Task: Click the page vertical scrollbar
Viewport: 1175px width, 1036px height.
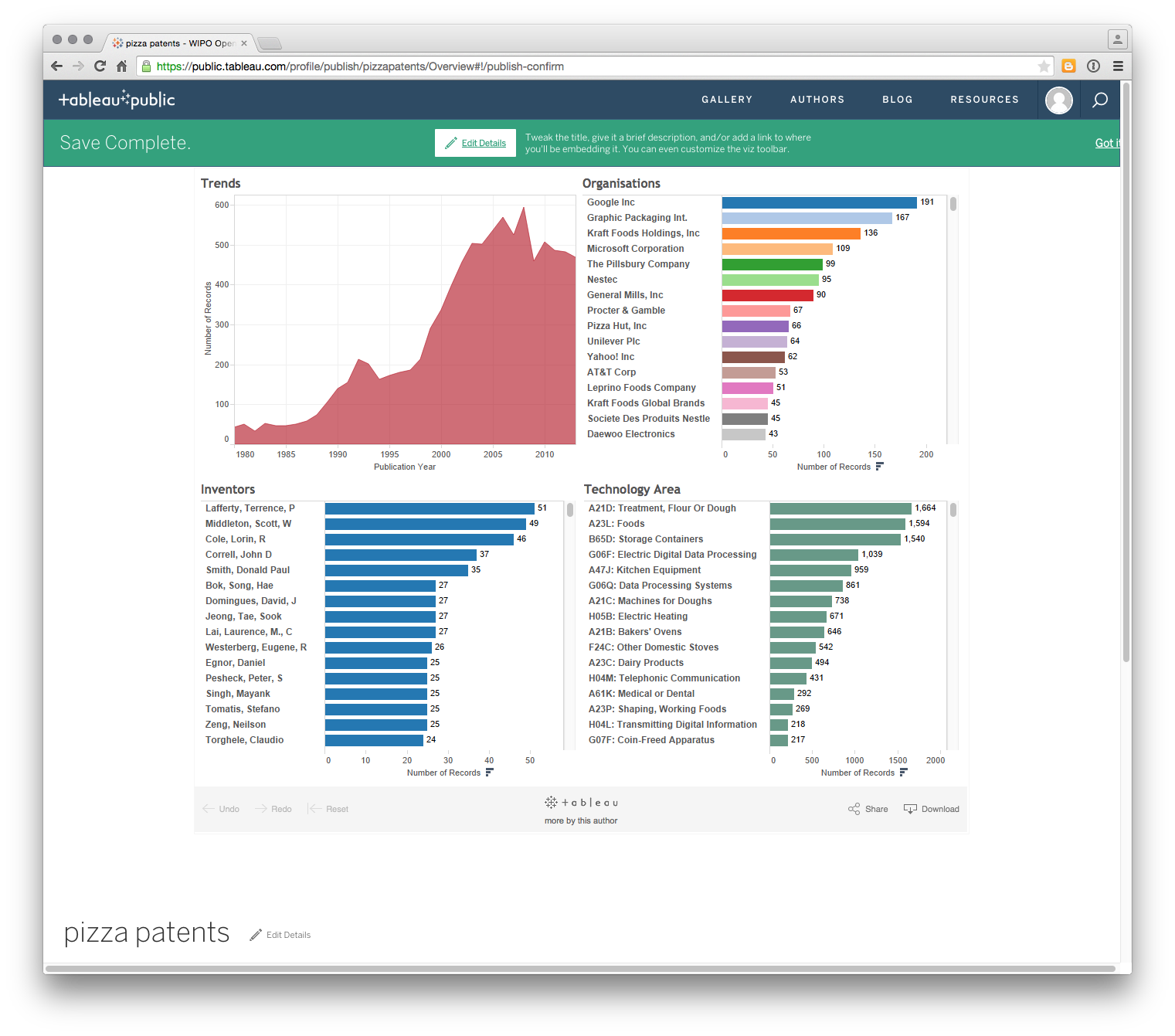Action: 1126,371
